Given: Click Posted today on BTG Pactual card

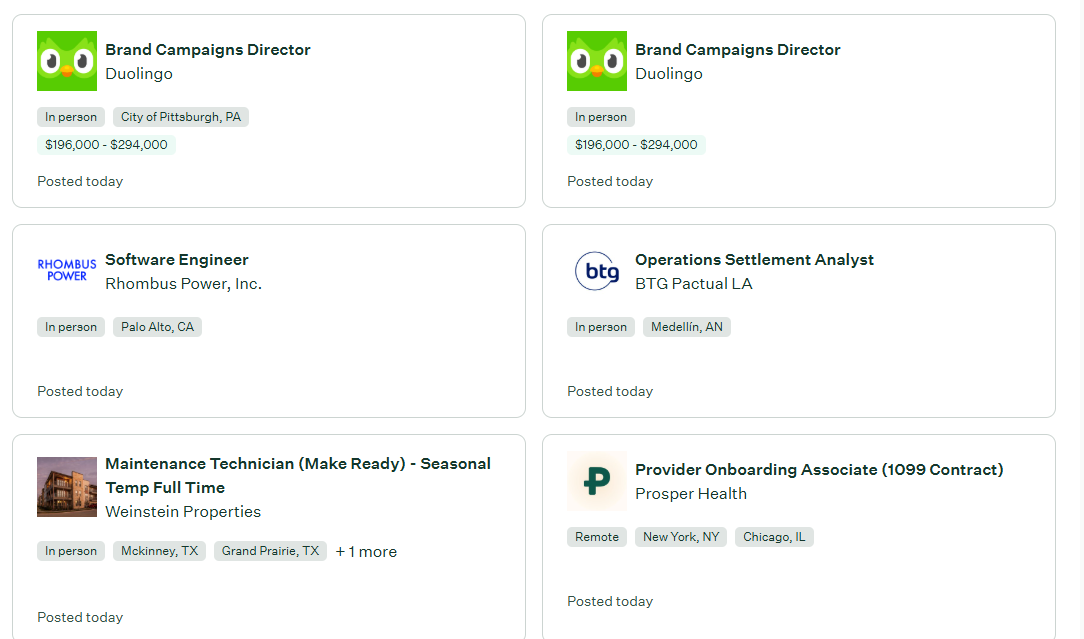Looking at the screenshot, I should pyautogui.click(x=610, y=391).
